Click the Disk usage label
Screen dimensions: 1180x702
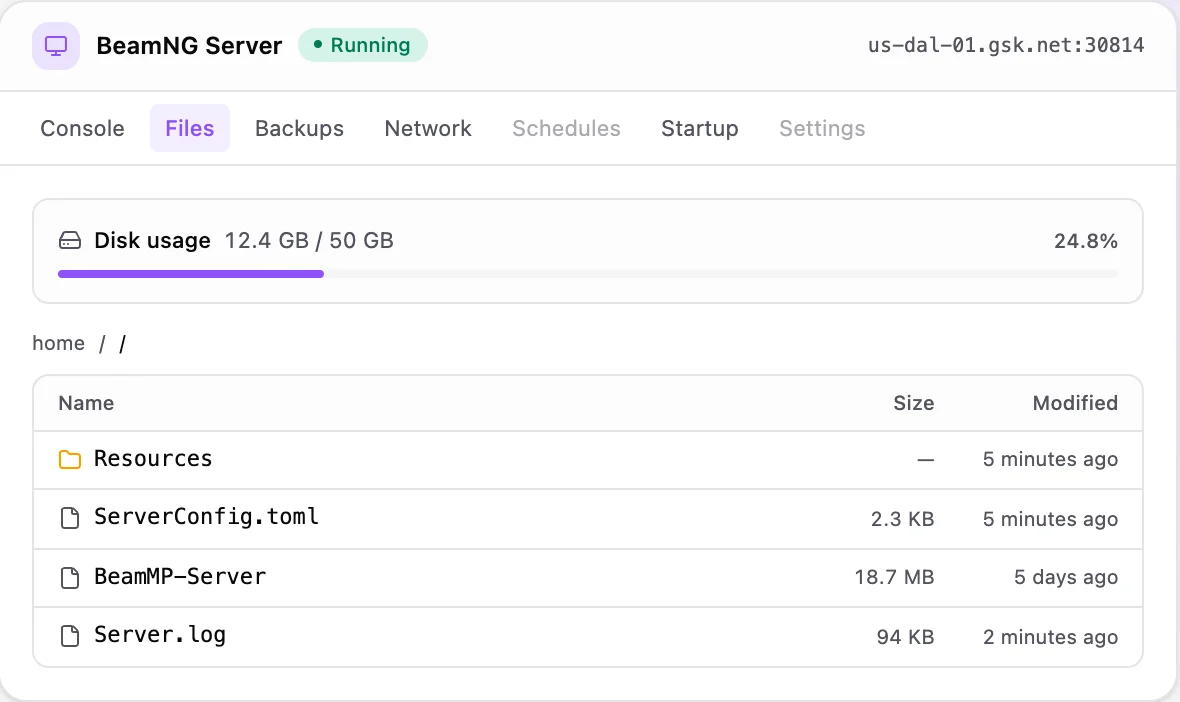pyautogui.click(x=153, y=241)
